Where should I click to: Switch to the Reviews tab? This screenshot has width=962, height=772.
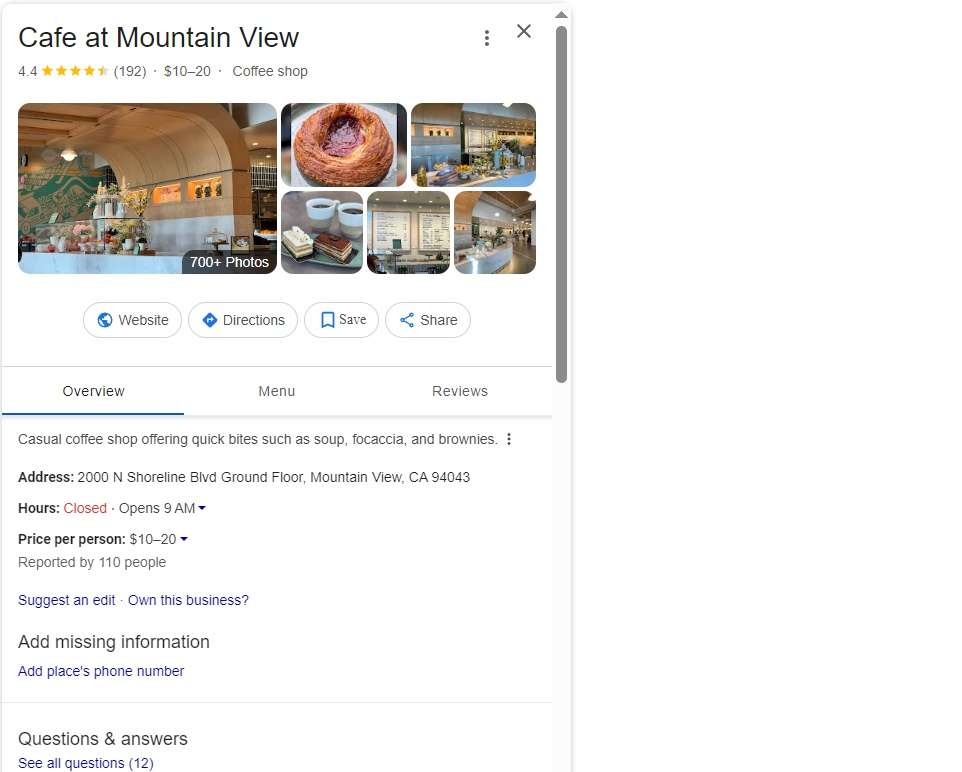(x=460, y=392)
